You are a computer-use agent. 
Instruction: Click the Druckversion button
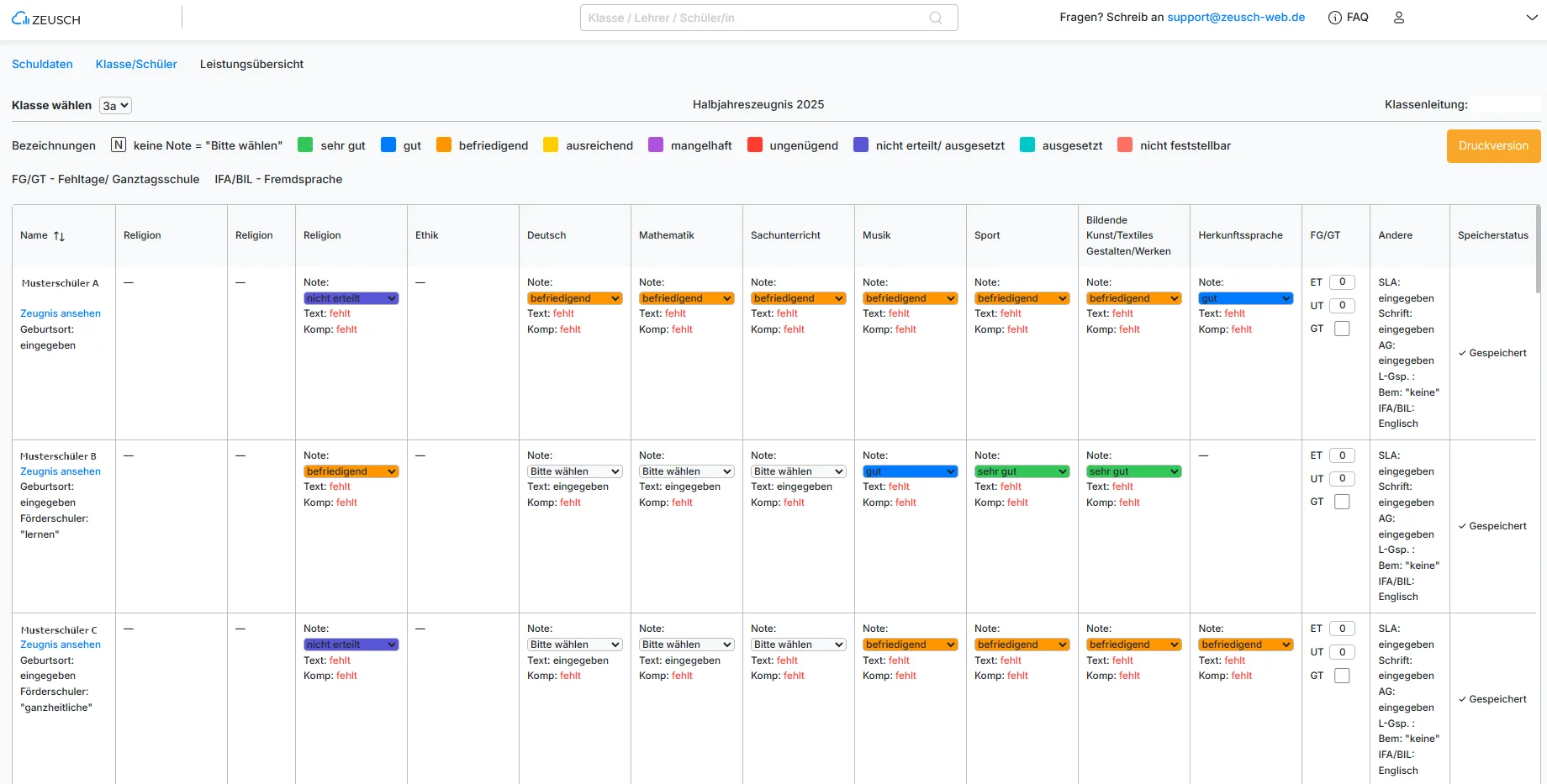pos(1493,146)
